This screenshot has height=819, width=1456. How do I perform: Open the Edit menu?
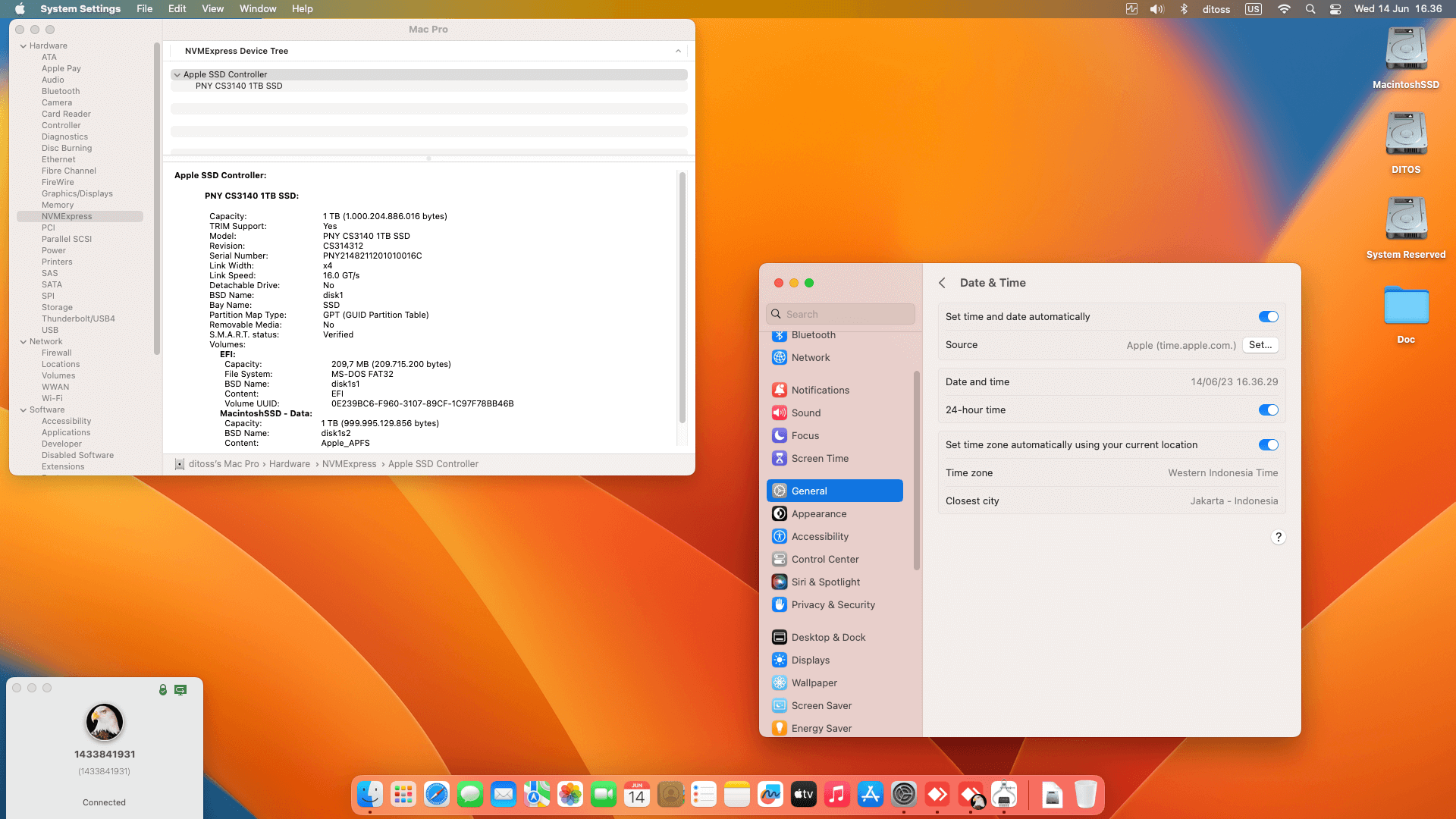click(177, 9)
